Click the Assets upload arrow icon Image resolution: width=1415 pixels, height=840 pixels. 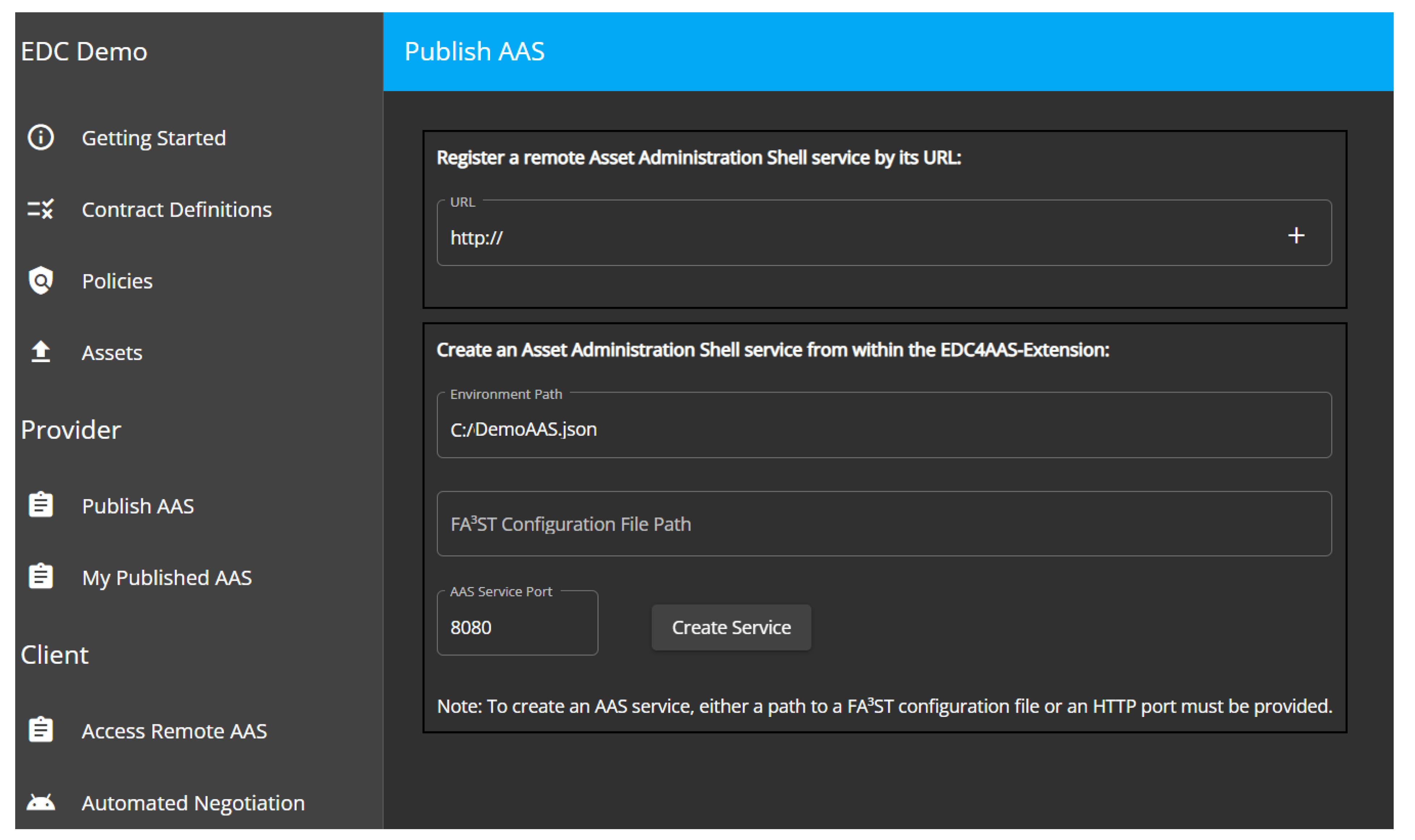point(41,351)
